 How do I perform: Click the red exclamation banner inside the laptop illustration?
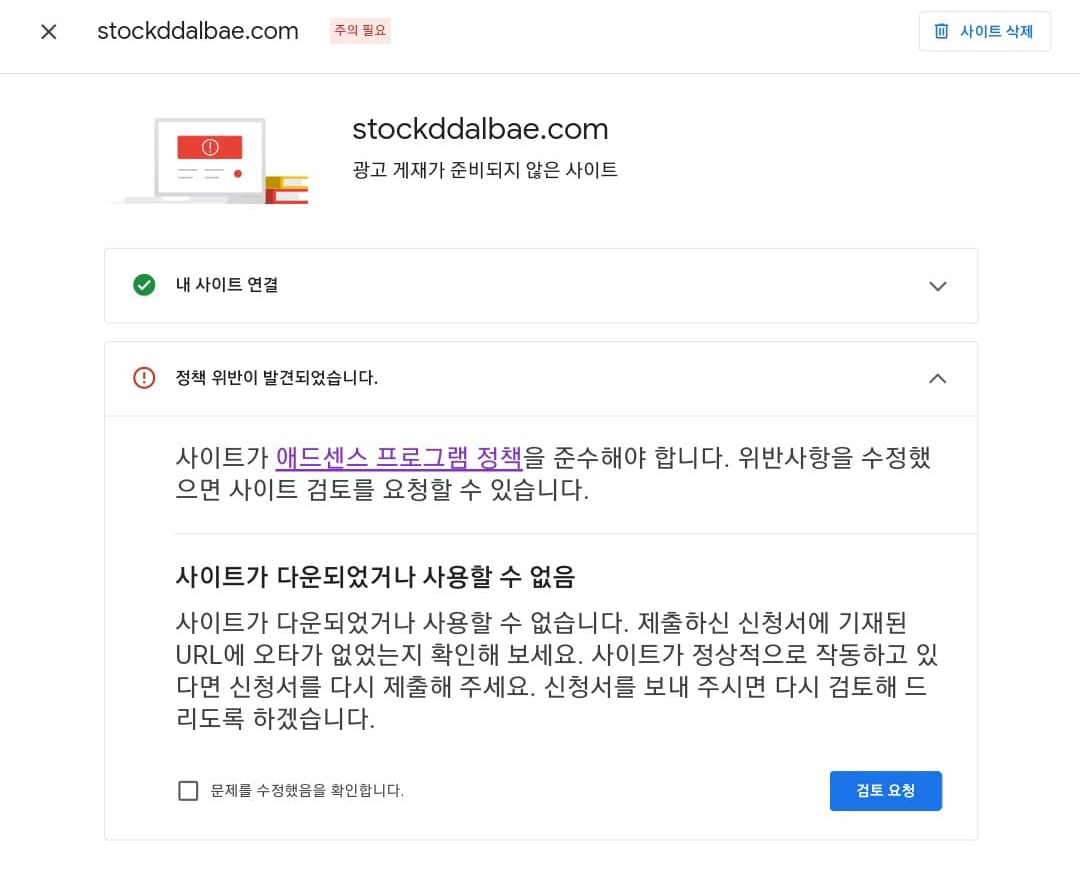209,146
